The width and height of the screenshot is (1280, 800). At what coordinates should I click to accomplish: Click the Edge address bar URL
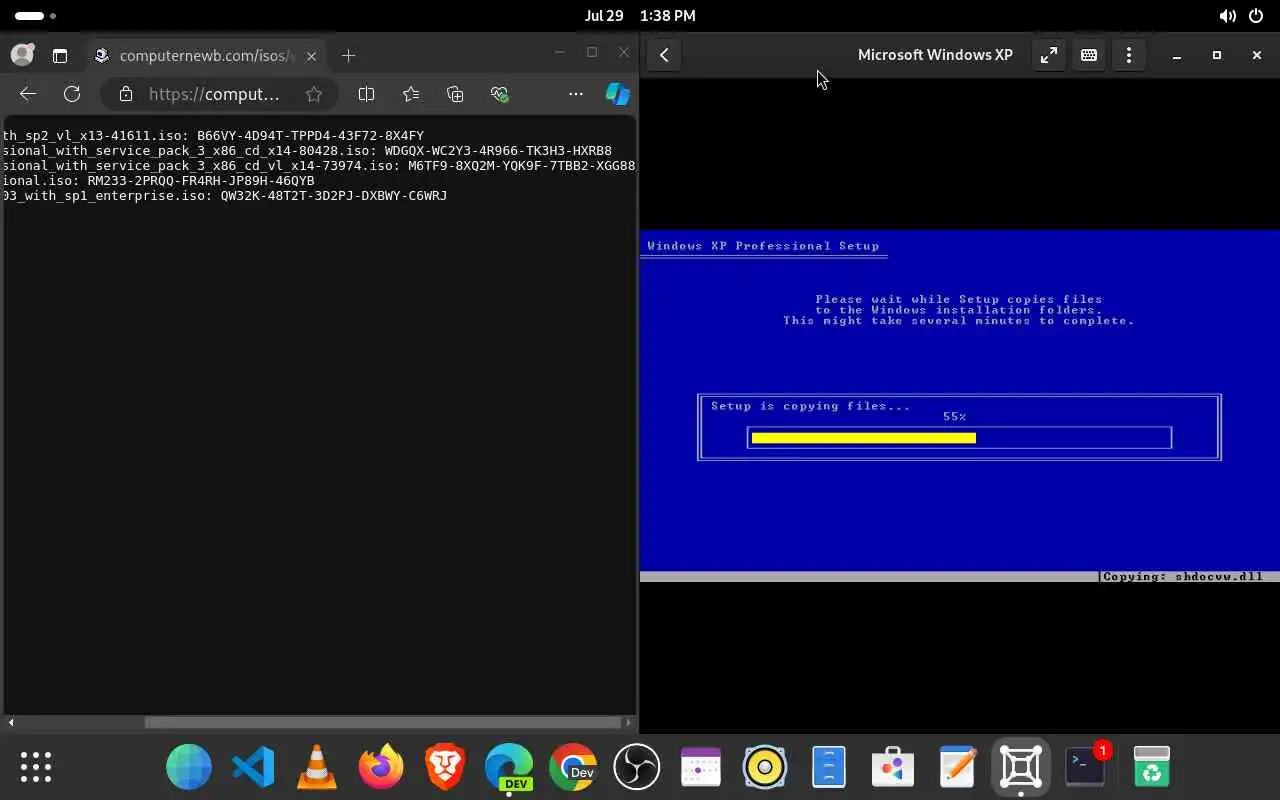click(x=214, y=94)
